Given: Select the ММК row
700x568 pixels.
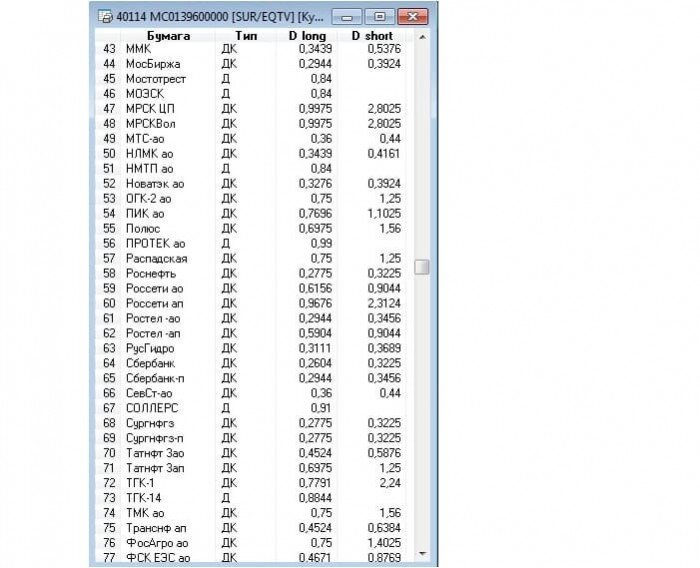Looking at the screenshot, I should 251,49.
